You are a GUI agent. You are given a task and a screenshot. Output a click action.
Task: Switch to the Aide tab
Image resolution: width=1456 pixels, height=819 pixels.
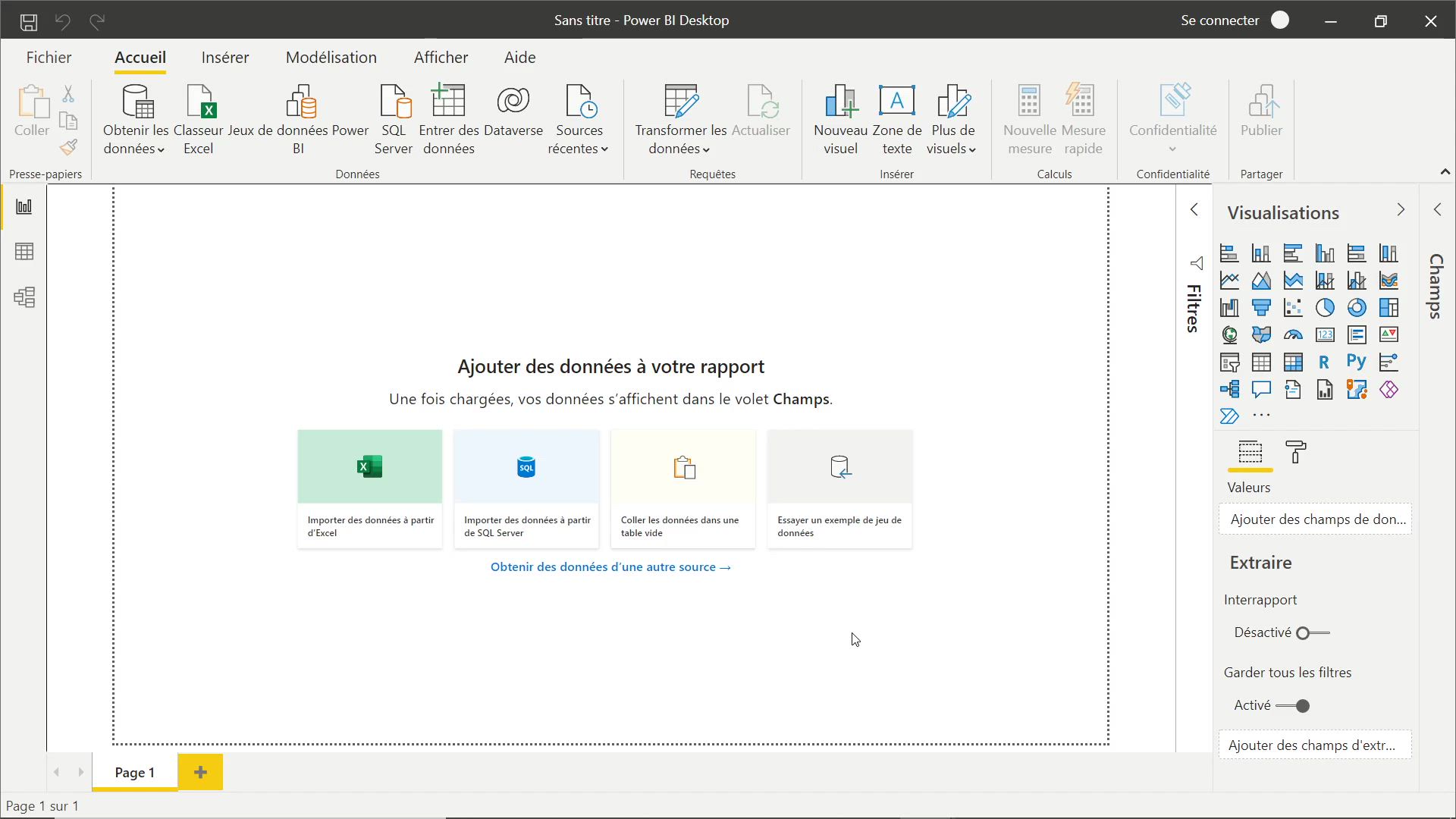click(x=520, y=58)
